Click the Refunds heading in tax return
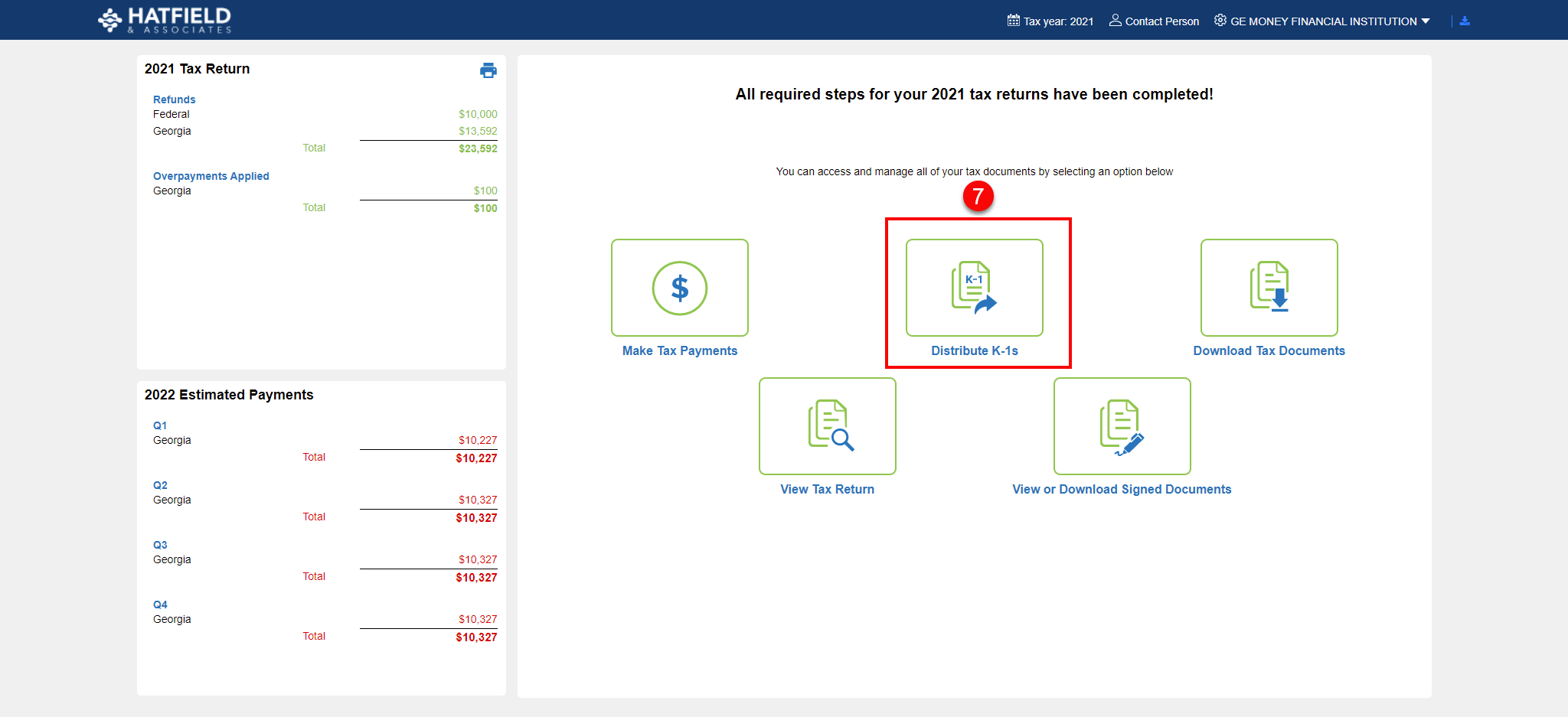This screenshot has height=717, width=1568. (x=174, y=99)
